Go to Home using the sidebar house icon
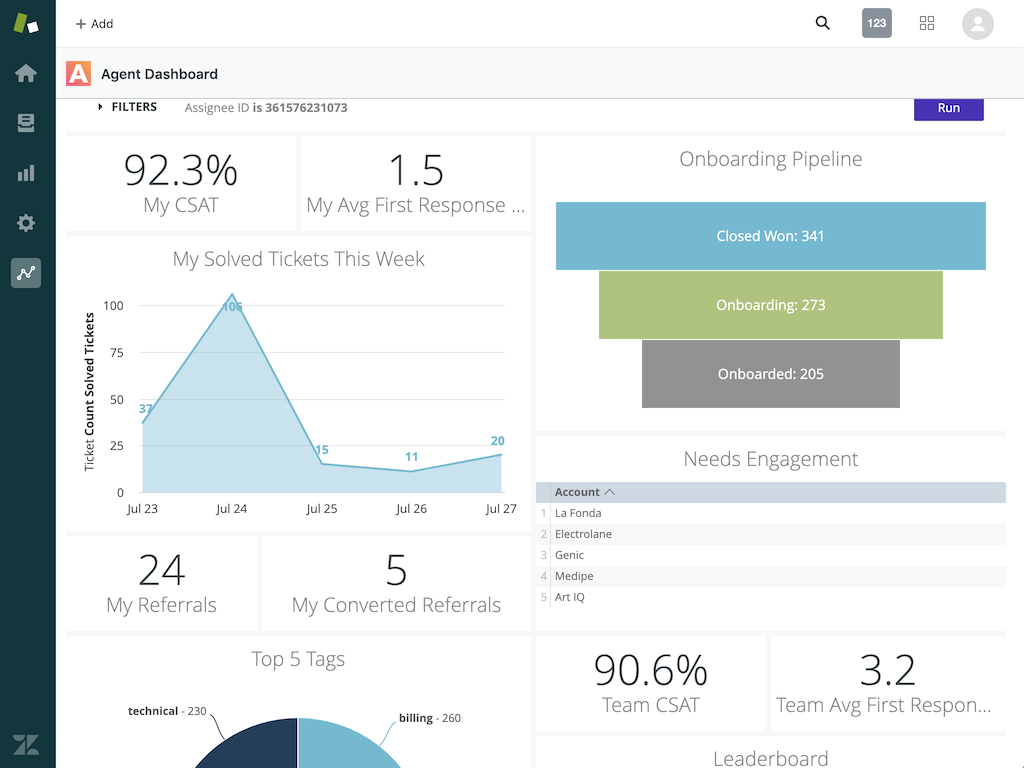Screen dimensions: 1024x768 25,72
